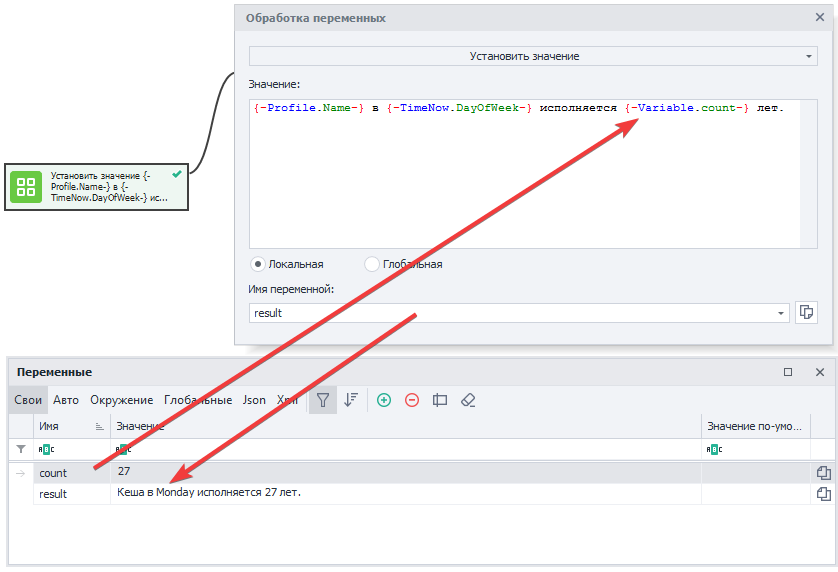Open the Глобальные variables tab
Screen dimensions: 838x572
click(198, 400)
